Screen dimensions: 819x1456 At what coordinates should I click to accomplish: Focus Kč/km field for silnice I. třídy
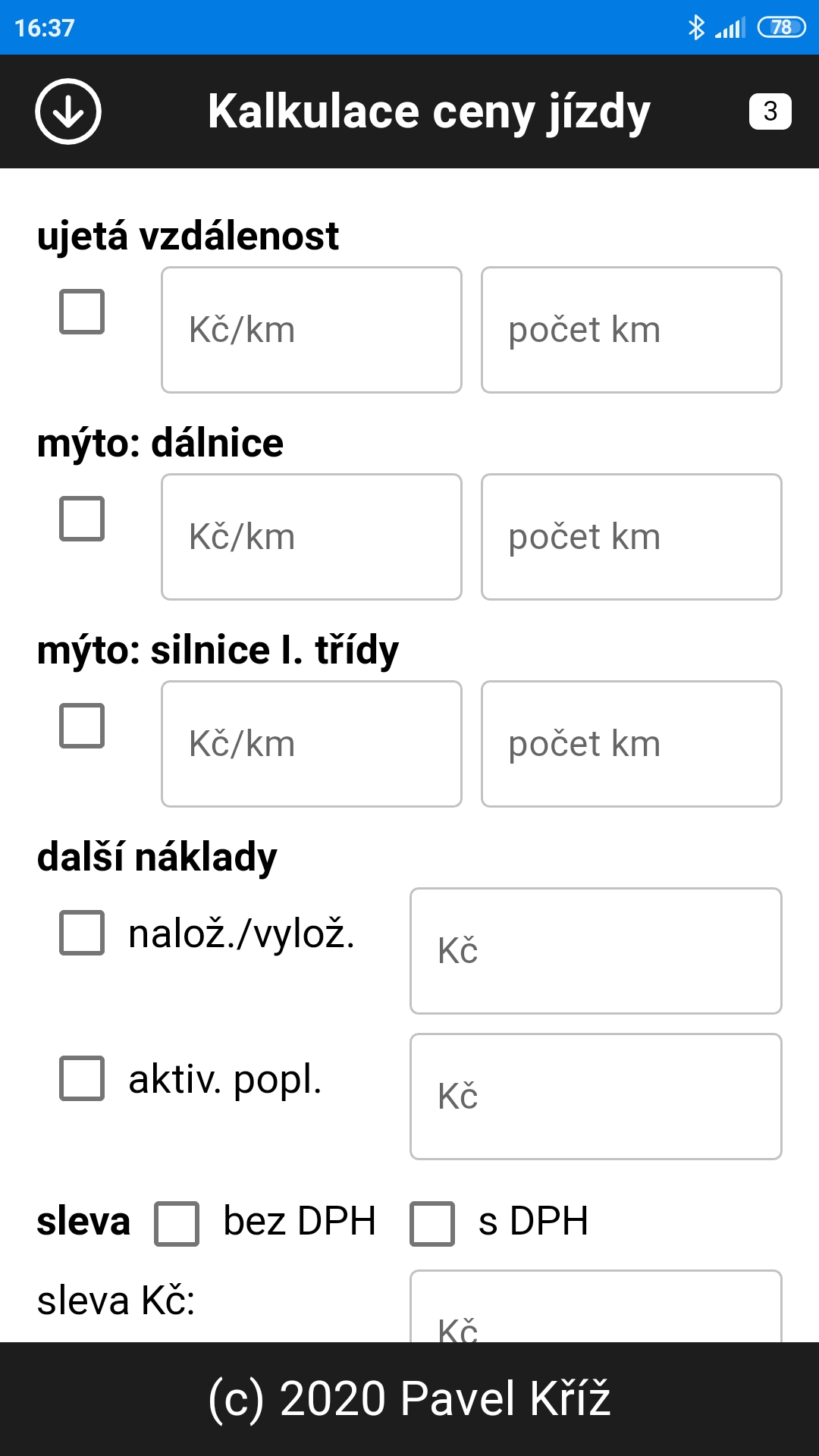point(312,744)
